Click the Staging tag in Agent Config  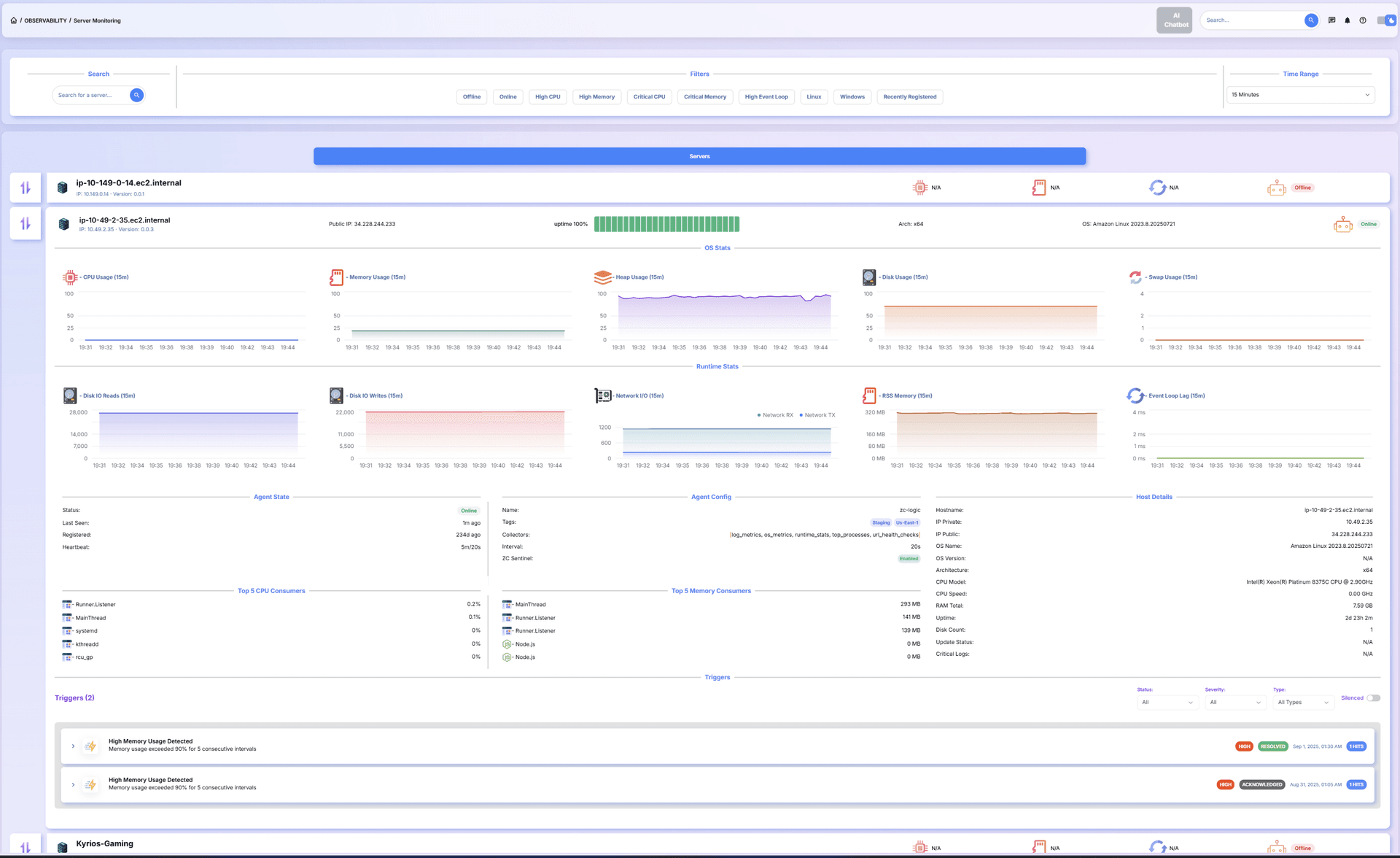point(881,522)
